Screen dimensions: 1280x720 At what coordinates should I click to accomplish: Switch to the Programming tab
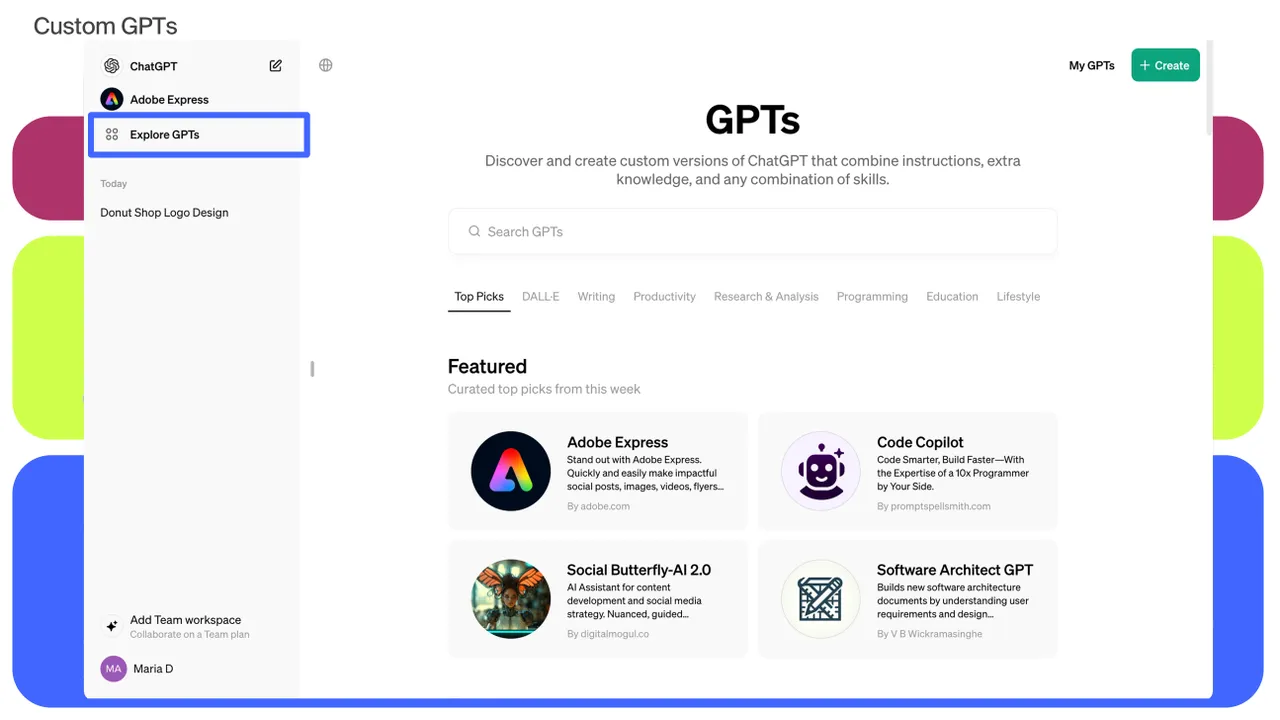coord(872,297)
